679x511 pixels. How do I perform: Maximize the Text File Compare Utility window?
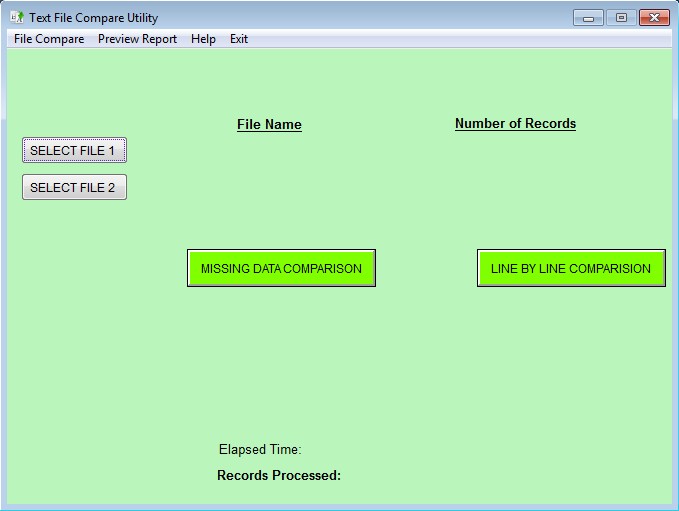[x=621, y=18]
